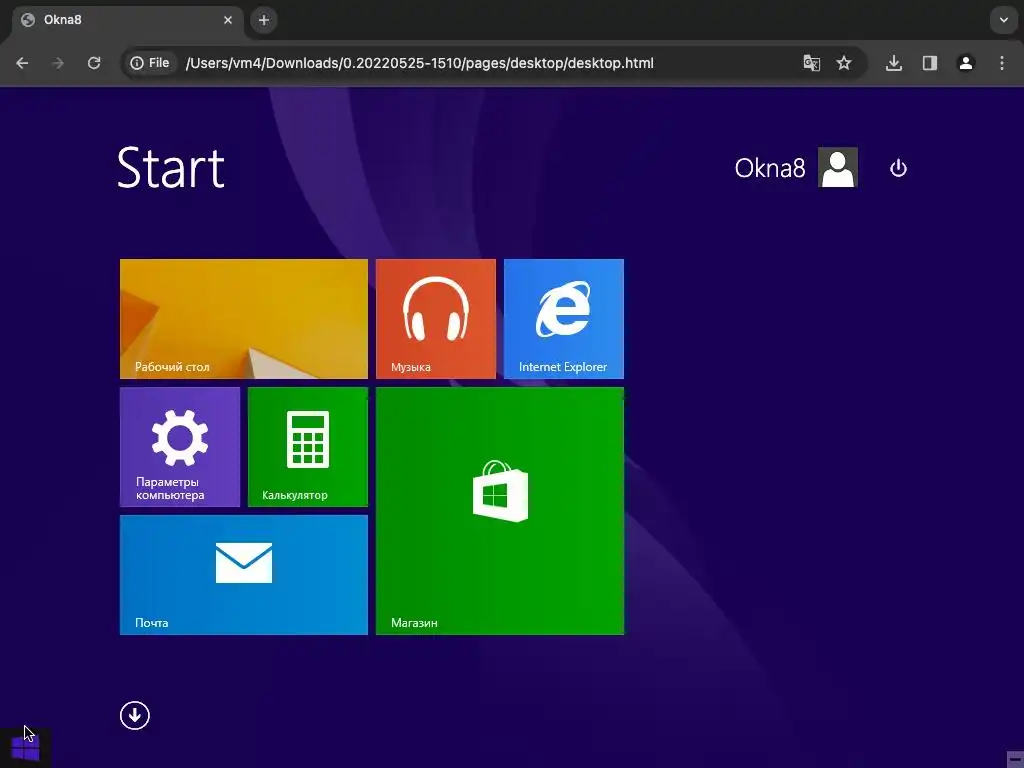Open the Магазин store tile

(500, 511)
